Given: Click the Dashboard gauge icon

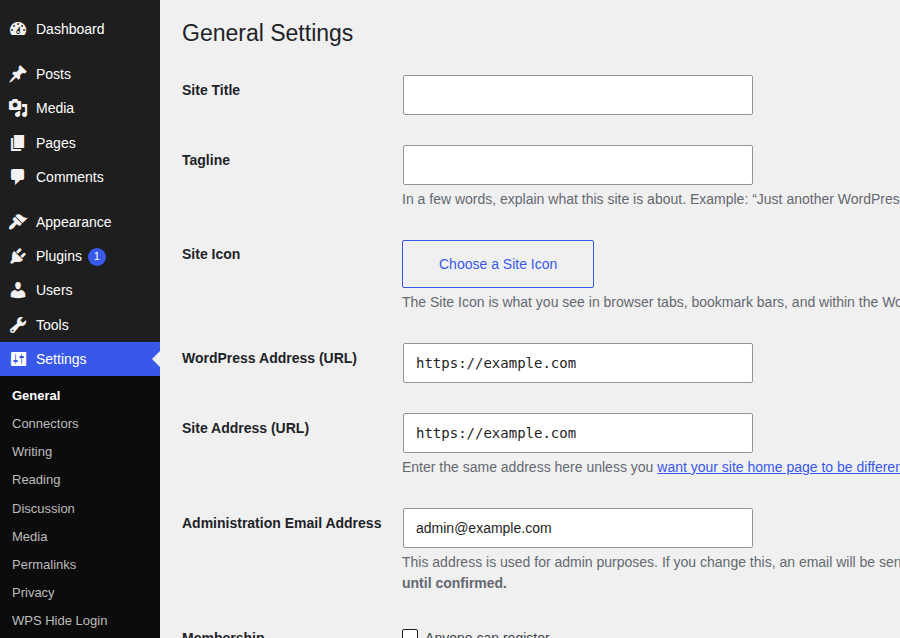Looking at the screenshot, I should click(18, 29).
